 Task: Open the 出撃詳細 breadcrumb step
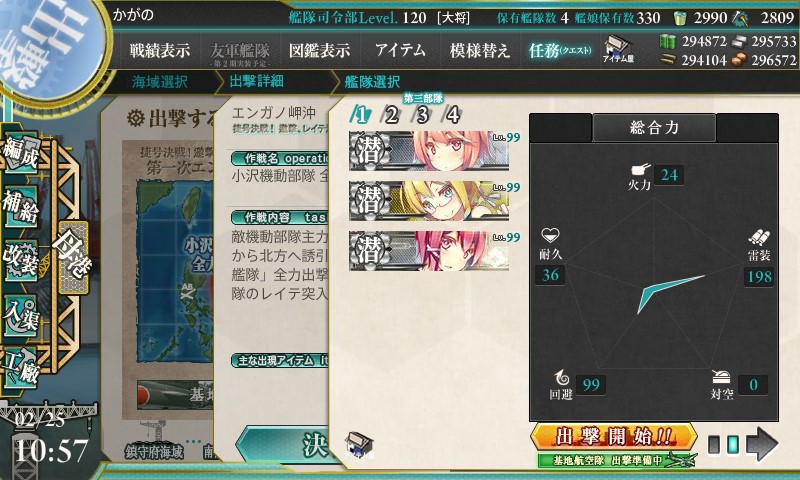tap(256, 81)
